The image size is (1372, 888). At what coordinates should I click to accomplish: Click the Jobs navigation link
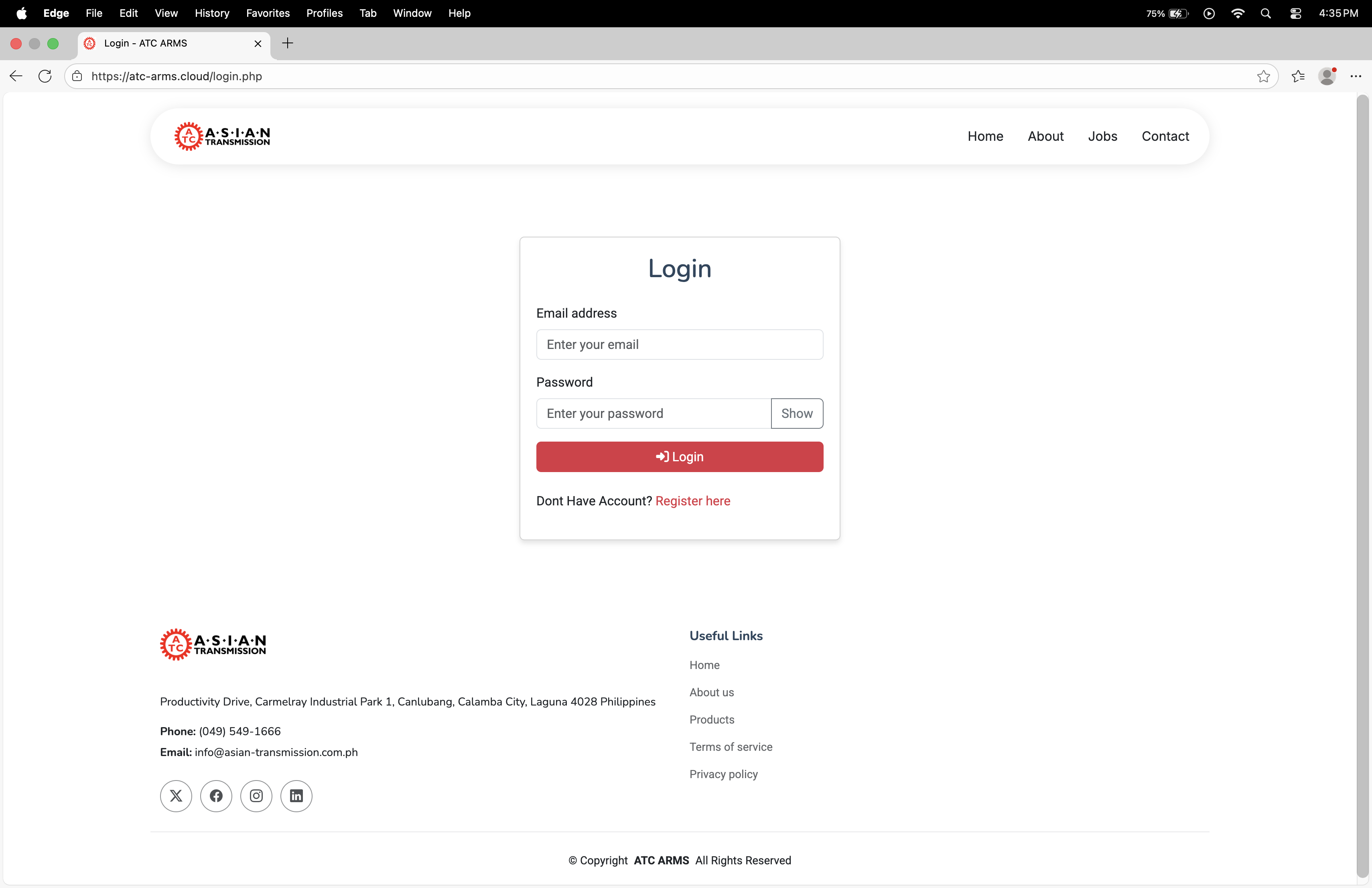point(1102,137)
